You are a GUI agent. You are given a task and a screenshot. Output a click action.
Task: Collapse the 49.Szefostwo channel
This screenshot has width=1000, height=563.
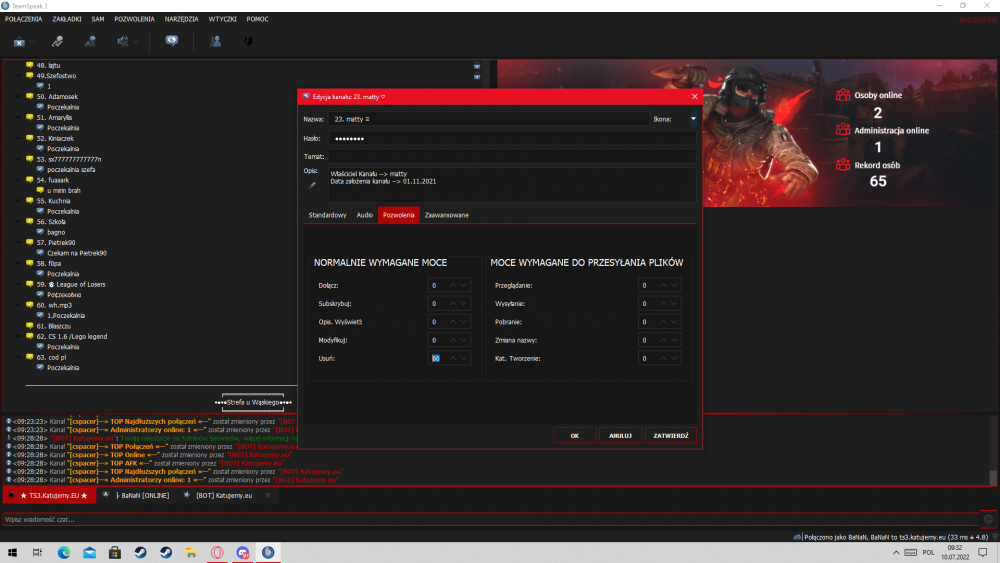coord(18,75)
